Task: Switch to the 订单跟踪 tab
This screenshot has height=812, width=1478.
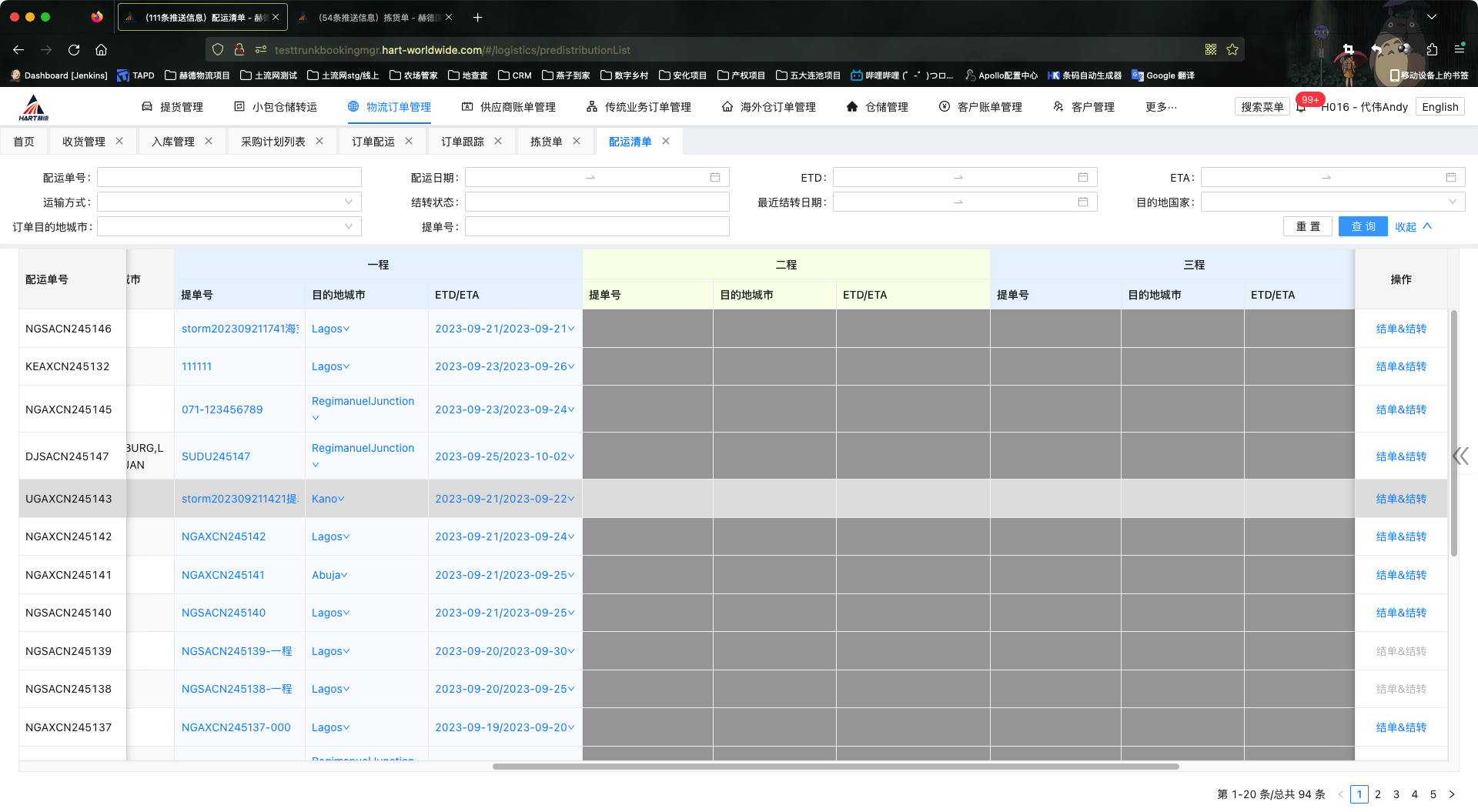Action: pos(462,142)
